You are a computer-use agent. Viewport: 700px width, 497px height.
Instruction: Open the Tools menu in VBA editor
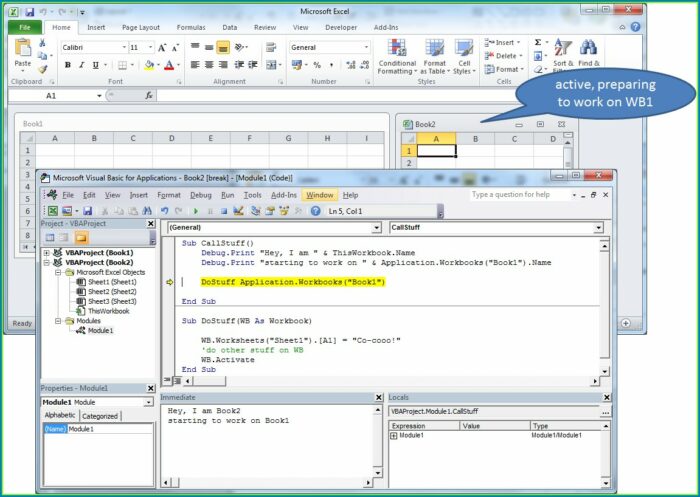pyautogui.click(x=252, y=195)
